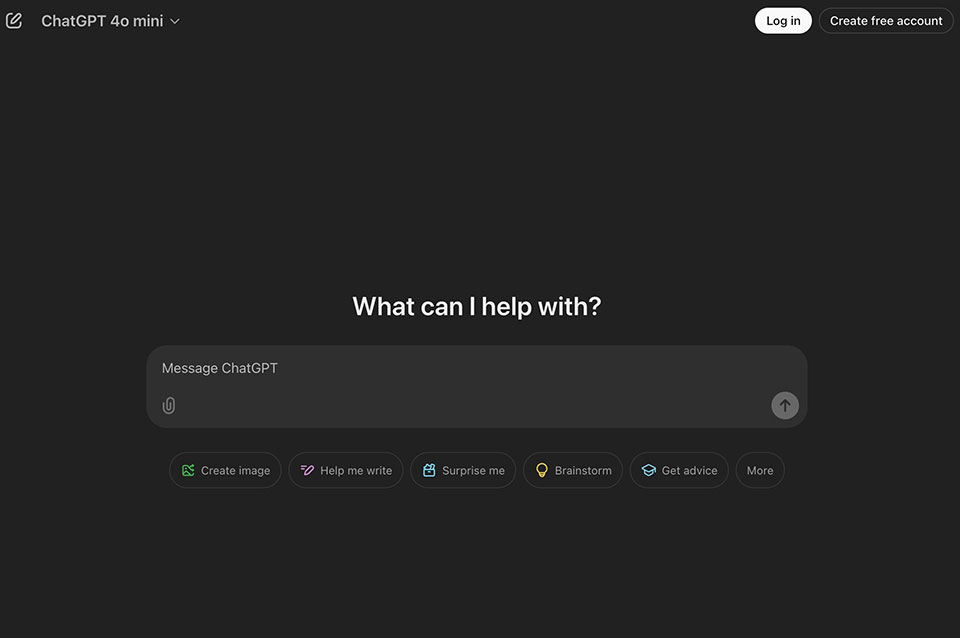The image size is (960, 638).
Task: Open the ChatGPT 4o mini model dropdown
Action: click(x=110, y=21)
